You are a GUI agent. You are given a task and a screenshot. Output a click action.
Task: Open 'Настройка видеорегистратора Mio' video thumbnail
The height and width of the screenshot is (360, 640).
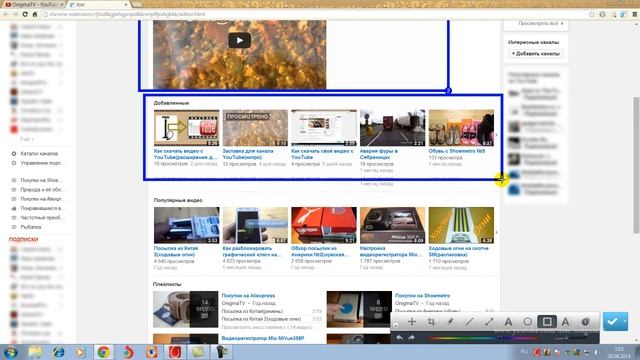tap(392, 225)
